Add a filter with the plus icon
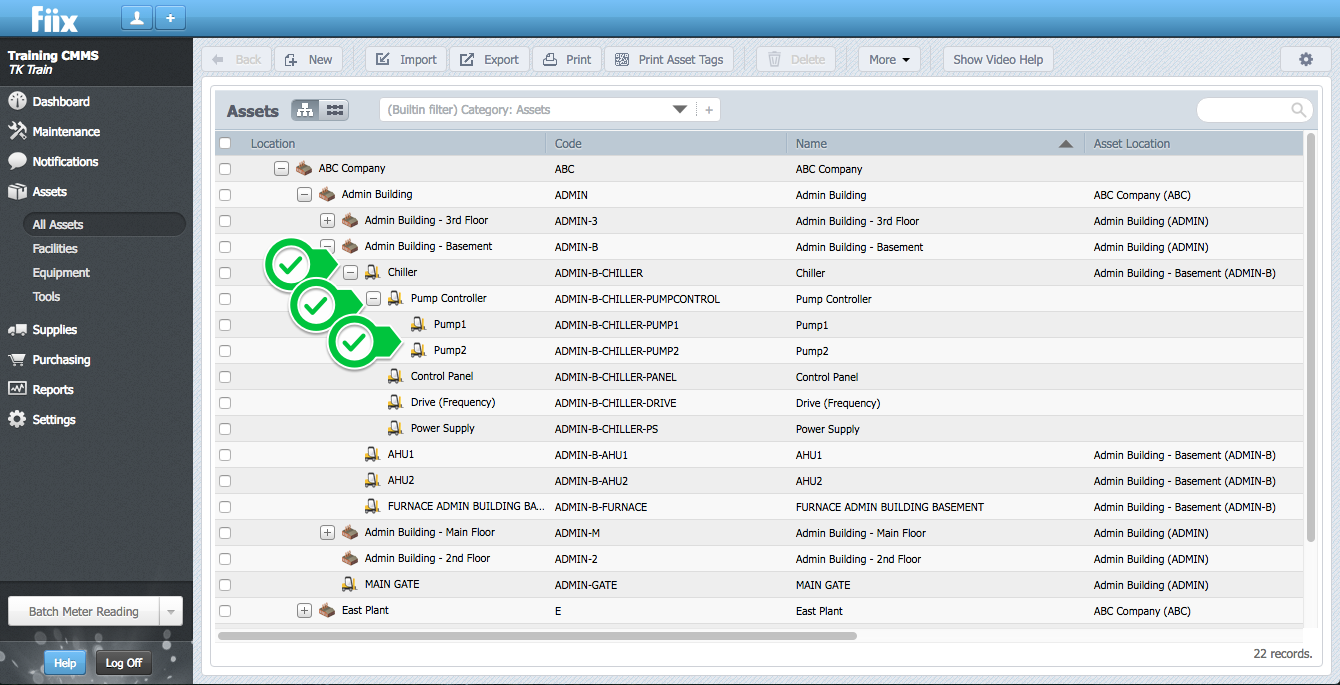Screen dimensions: 1340x685 pyautogui.click(x=709, y=110)
